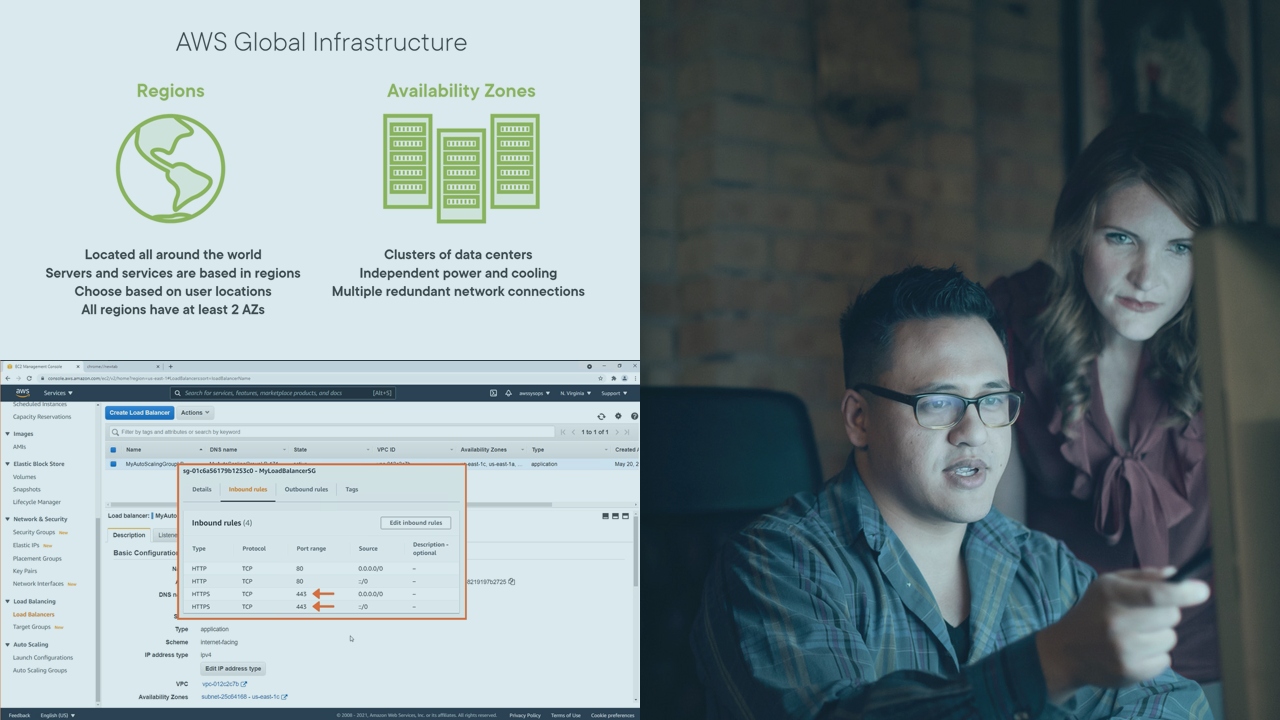Open the CloudShell terminal icon

click(x=493, y=393)
